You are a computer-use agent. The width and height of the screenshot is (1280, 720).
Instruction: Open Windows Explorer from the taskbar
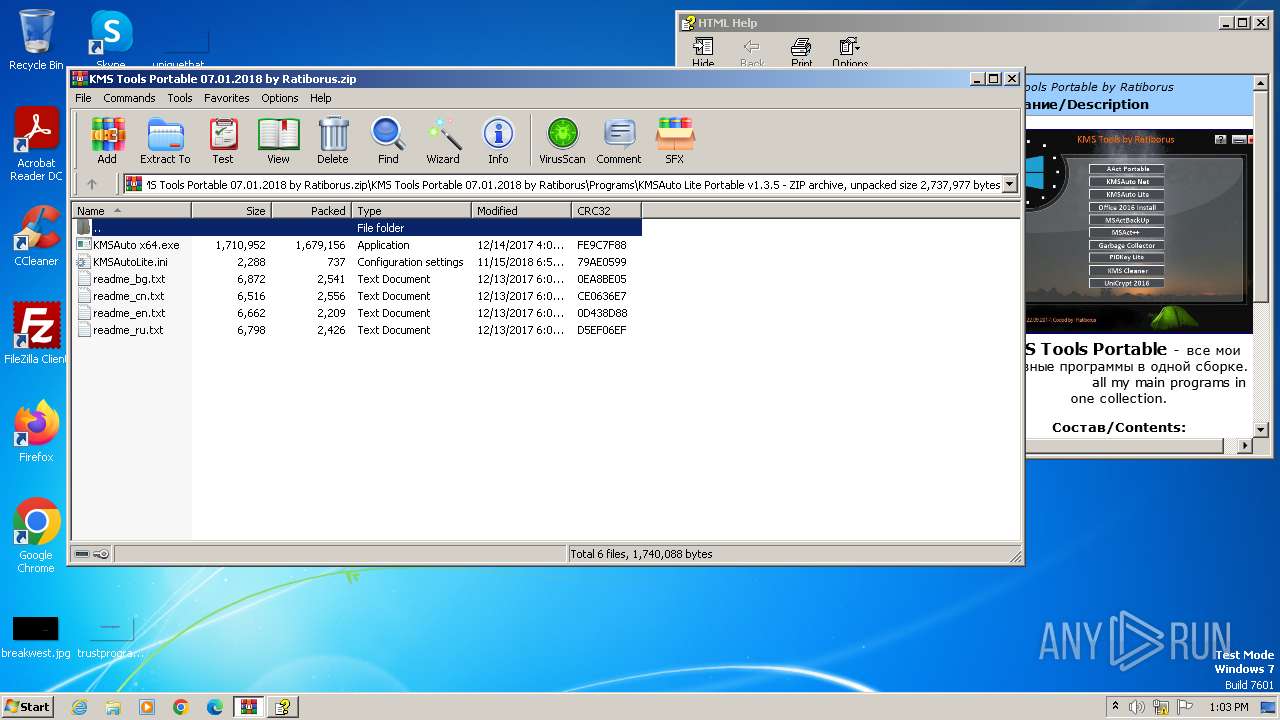click(x=113, y=707)
